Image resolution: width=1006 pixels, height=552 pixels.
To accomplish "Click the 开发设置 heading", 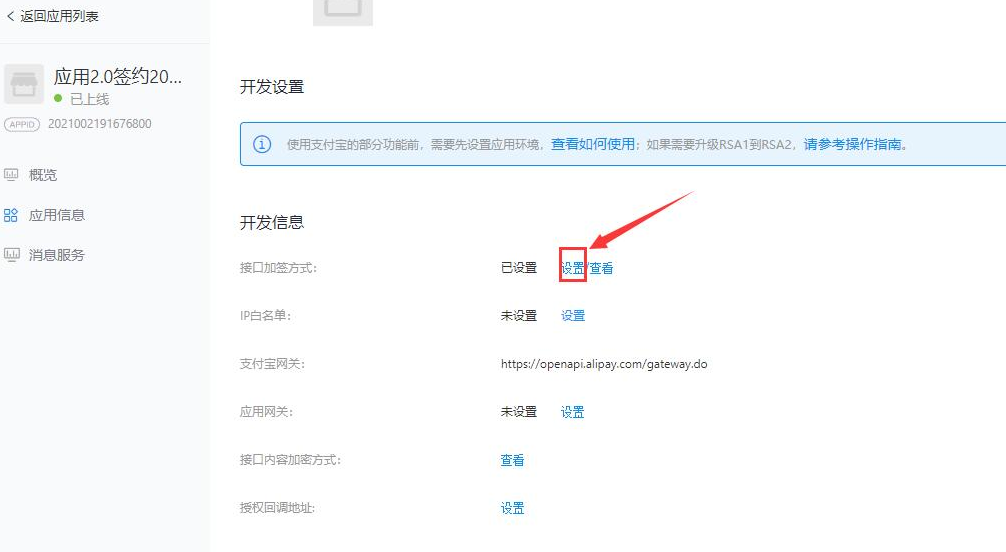I will [271, 87].
